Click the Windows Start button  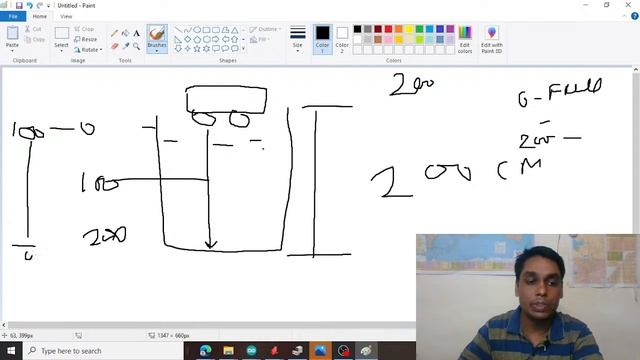pyautogui.click(x=11, y=351)
